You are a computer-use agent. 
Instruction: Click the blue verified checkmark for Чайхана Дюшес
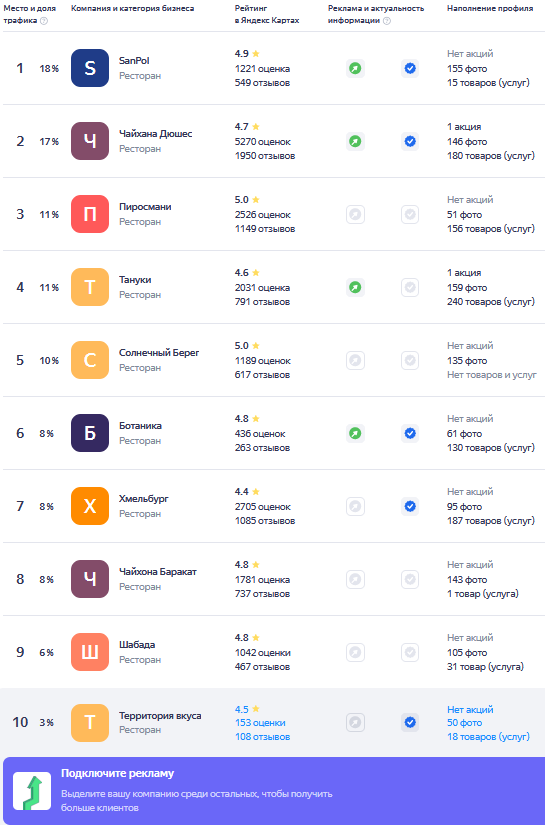[410, 142]
